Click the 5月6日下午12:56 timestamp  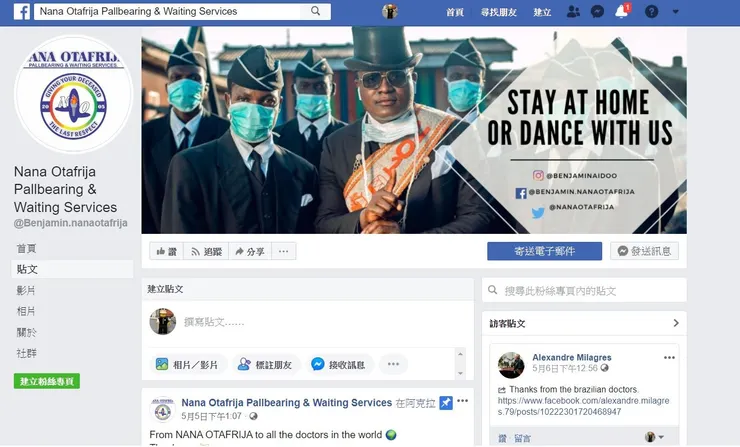(565, 368)
